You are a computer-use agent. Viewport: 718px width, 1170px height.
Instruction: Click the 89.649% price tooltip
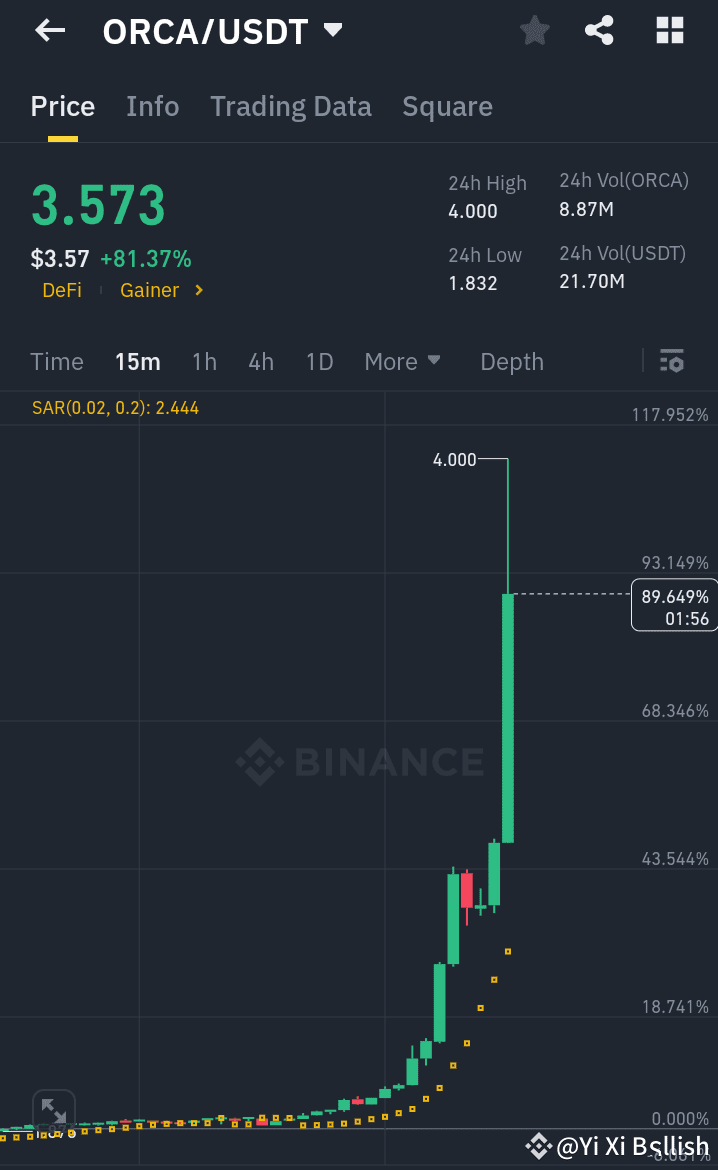tap(673, 604)
